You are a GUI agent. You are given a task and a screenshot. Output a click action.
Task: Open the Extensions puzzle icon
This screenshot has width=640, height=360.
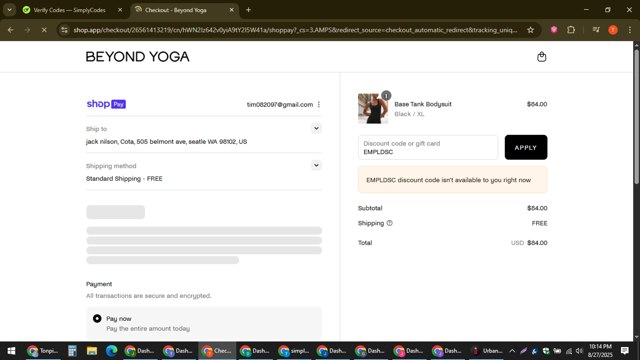click(x=571, y=30)
